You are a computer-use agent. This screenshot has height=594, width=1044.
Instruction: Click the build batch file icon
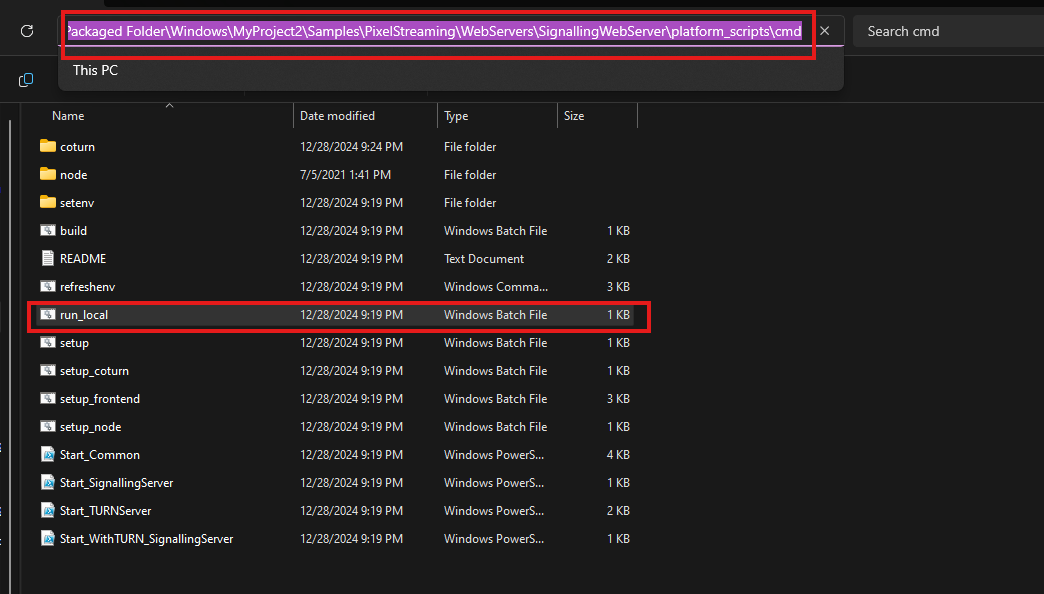point(48,230)
